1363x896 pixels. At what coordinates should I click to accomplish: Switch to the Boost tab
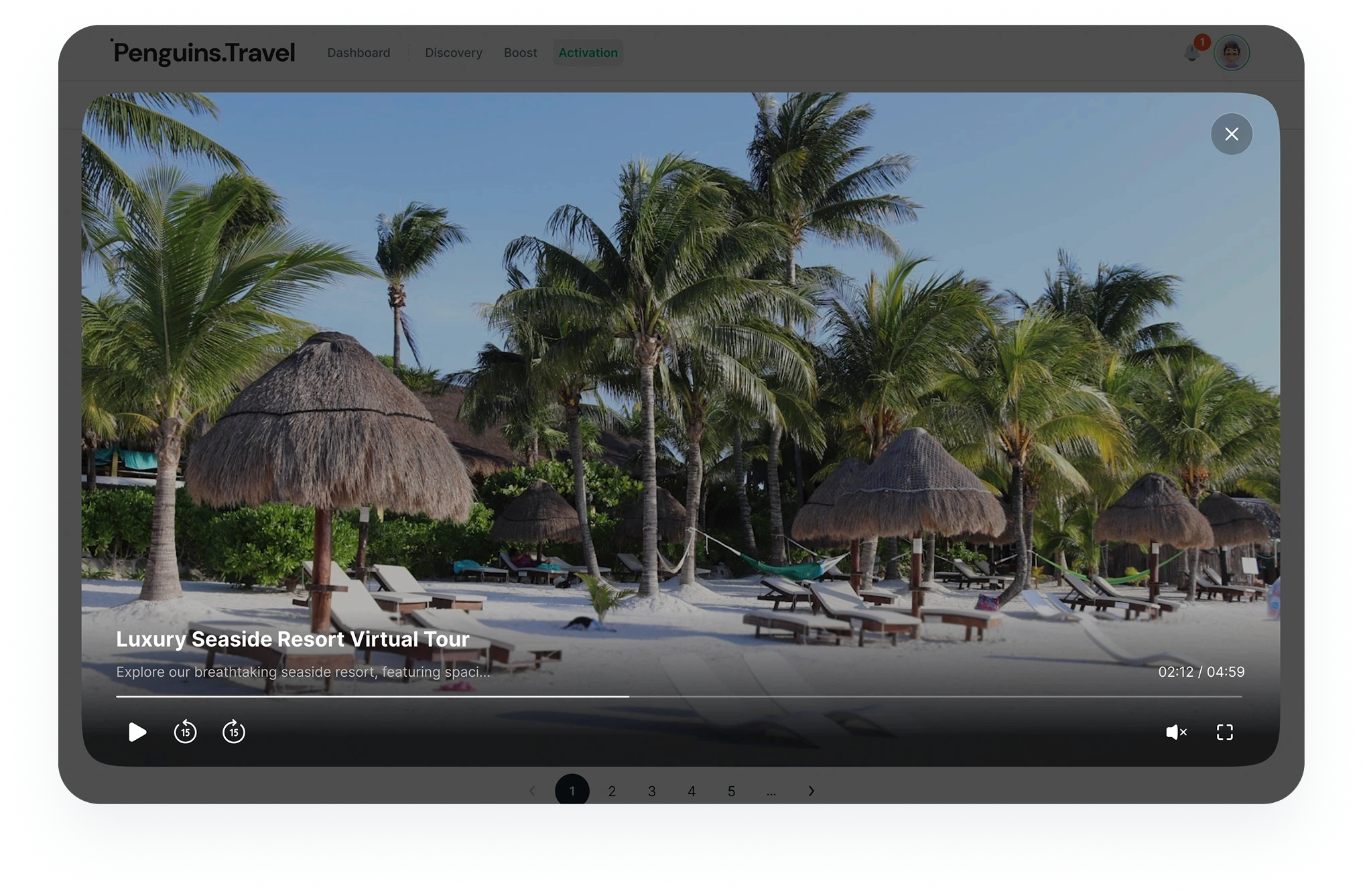pyautogui.click(x=520, y=53)
